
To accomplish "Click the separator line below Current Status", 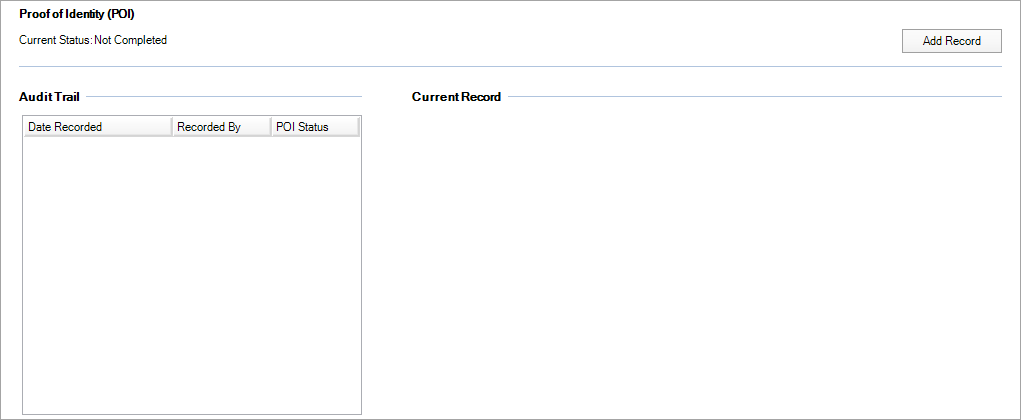I will tap(510, 66).
